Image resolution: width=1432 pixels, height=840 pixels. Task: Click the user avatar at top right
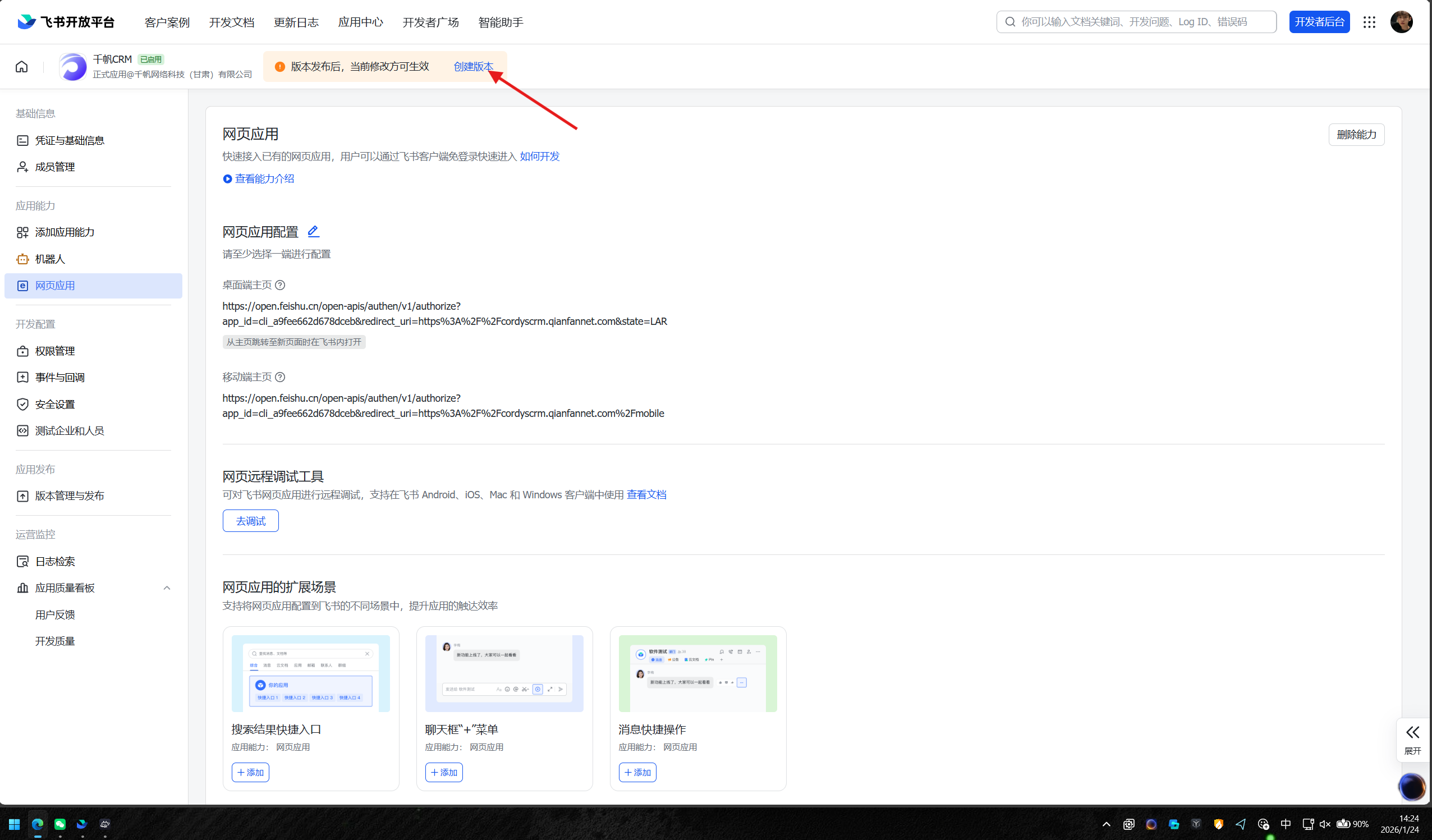(1401, 22)
